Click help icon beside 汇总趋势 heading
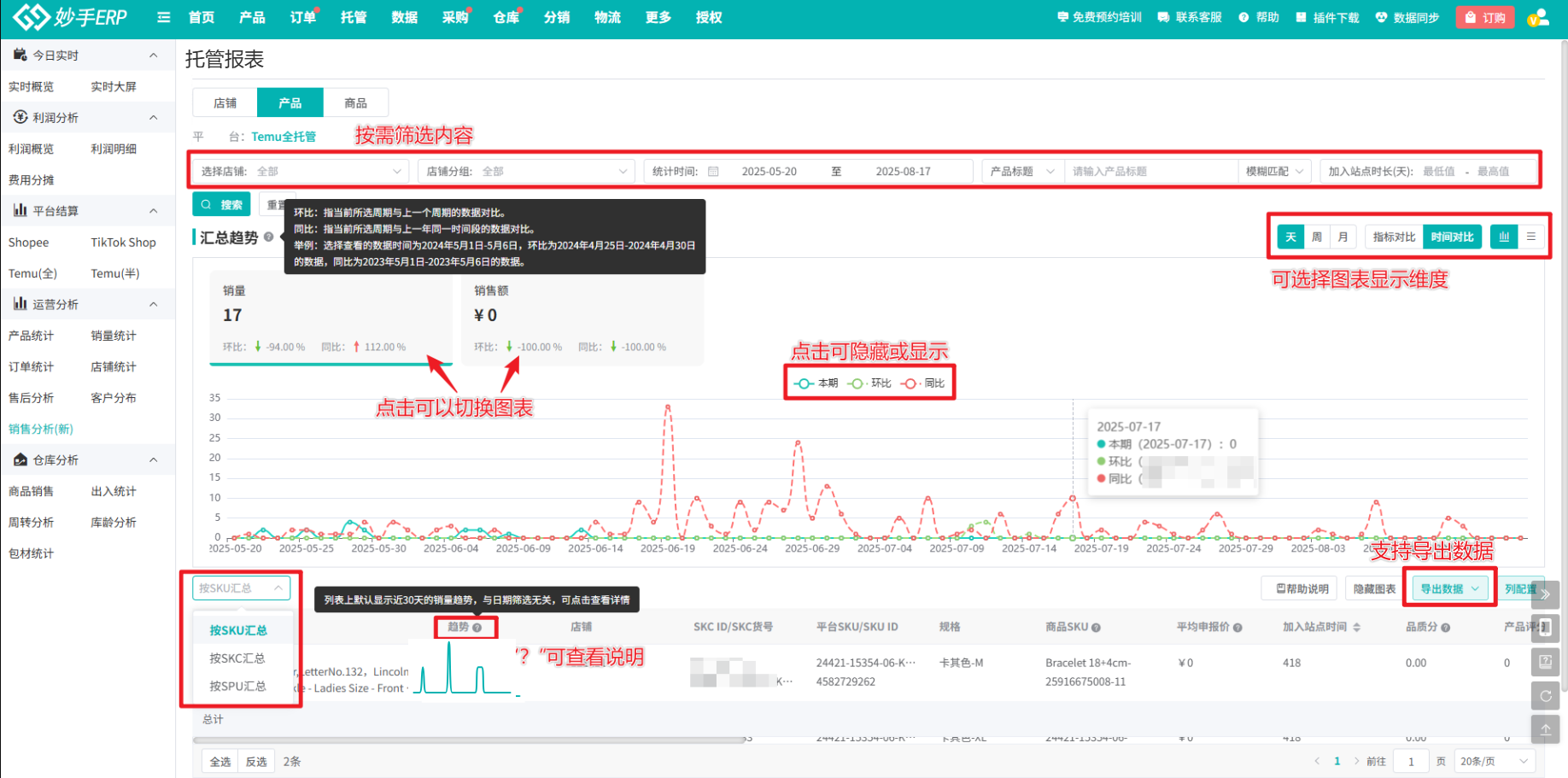 point(269,237)
